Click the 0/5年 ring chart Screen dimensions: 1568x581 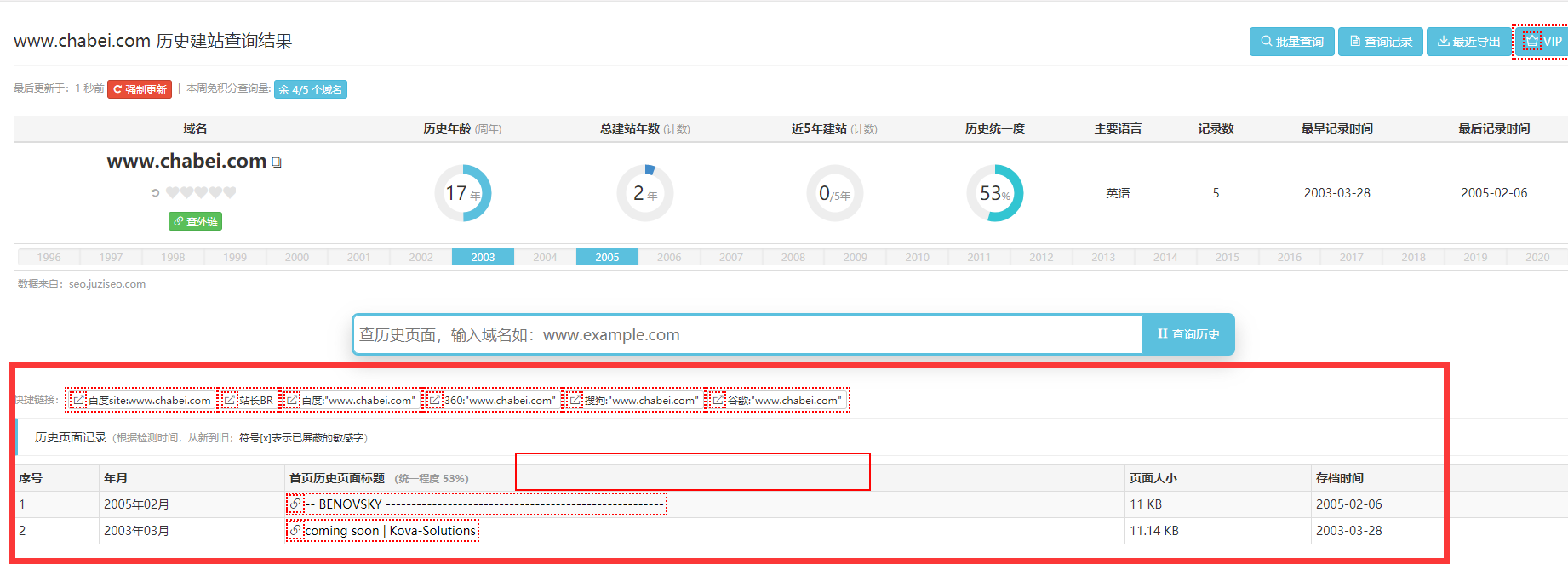pos(834,193)
